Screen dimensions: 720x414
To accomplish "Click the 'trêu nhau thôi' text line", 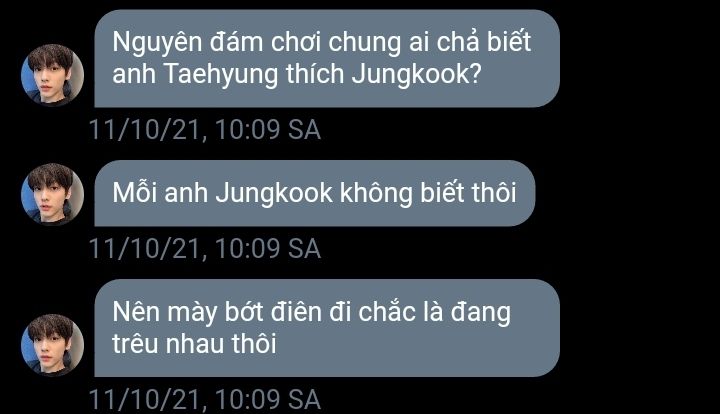I will coord(194,344).
